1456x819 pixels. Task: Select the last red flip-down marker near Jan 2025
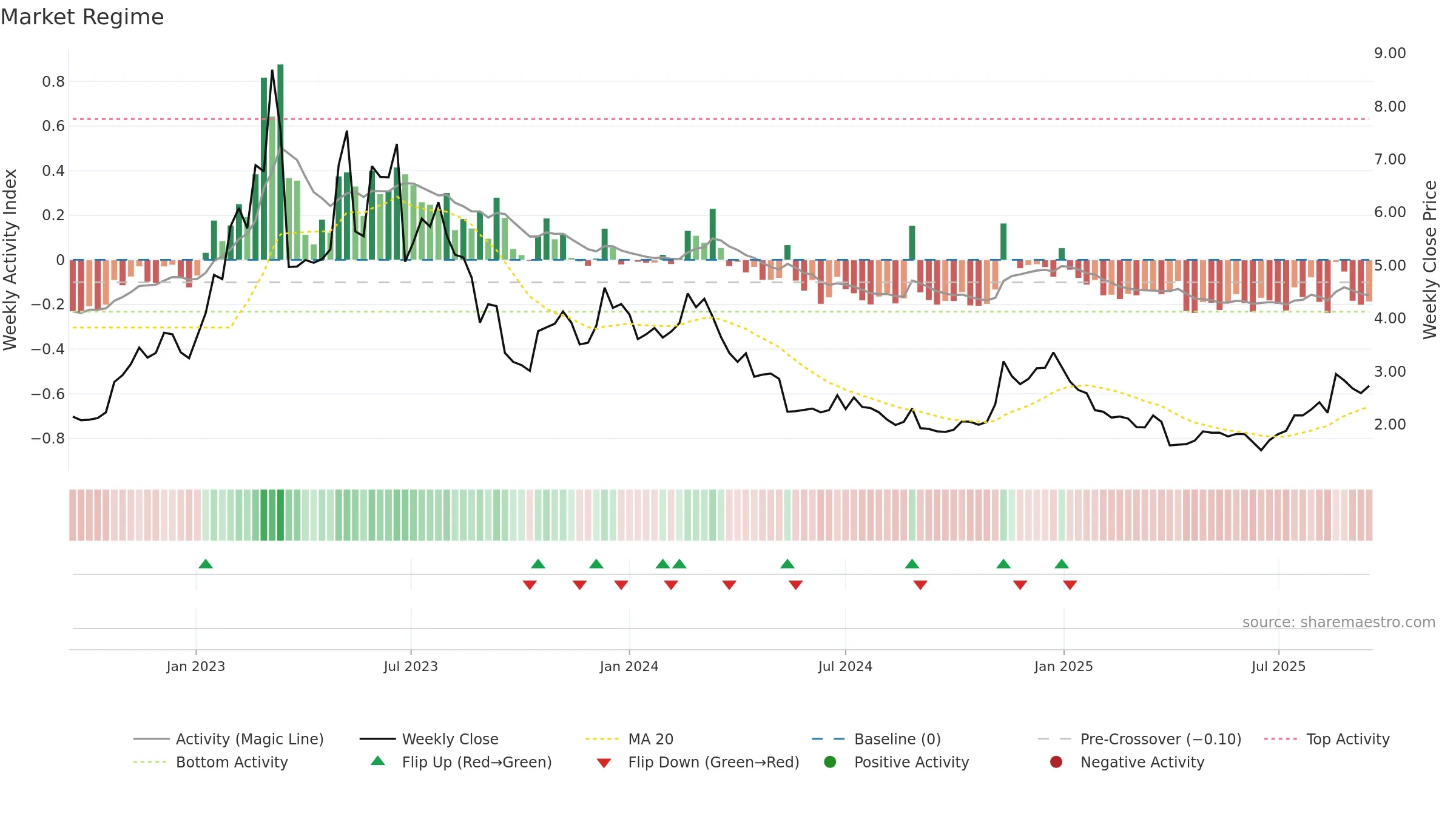click(1070, 585)
